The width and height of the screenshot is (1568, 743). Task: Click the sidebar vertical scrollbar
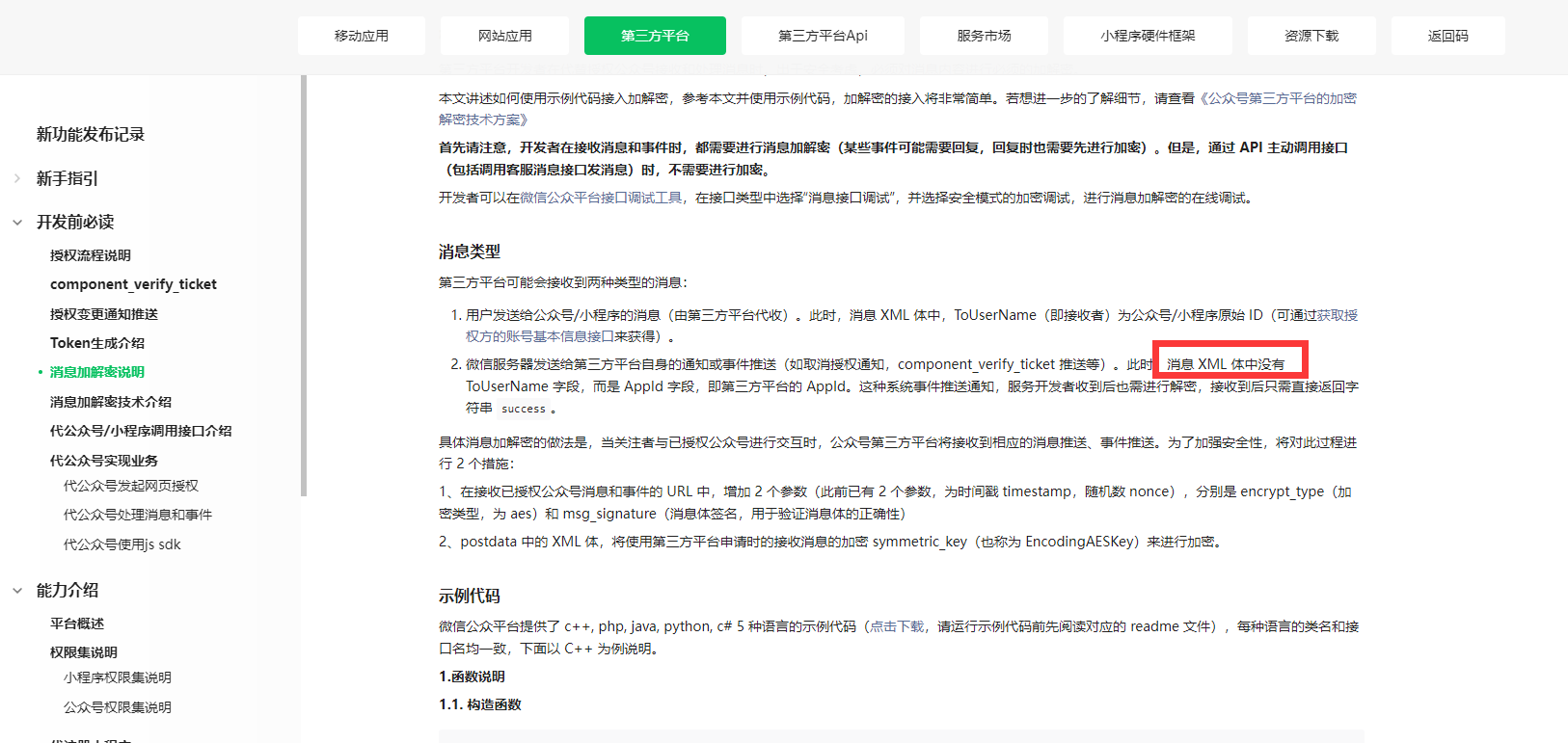pyautogui.click(x=304, y=285)
